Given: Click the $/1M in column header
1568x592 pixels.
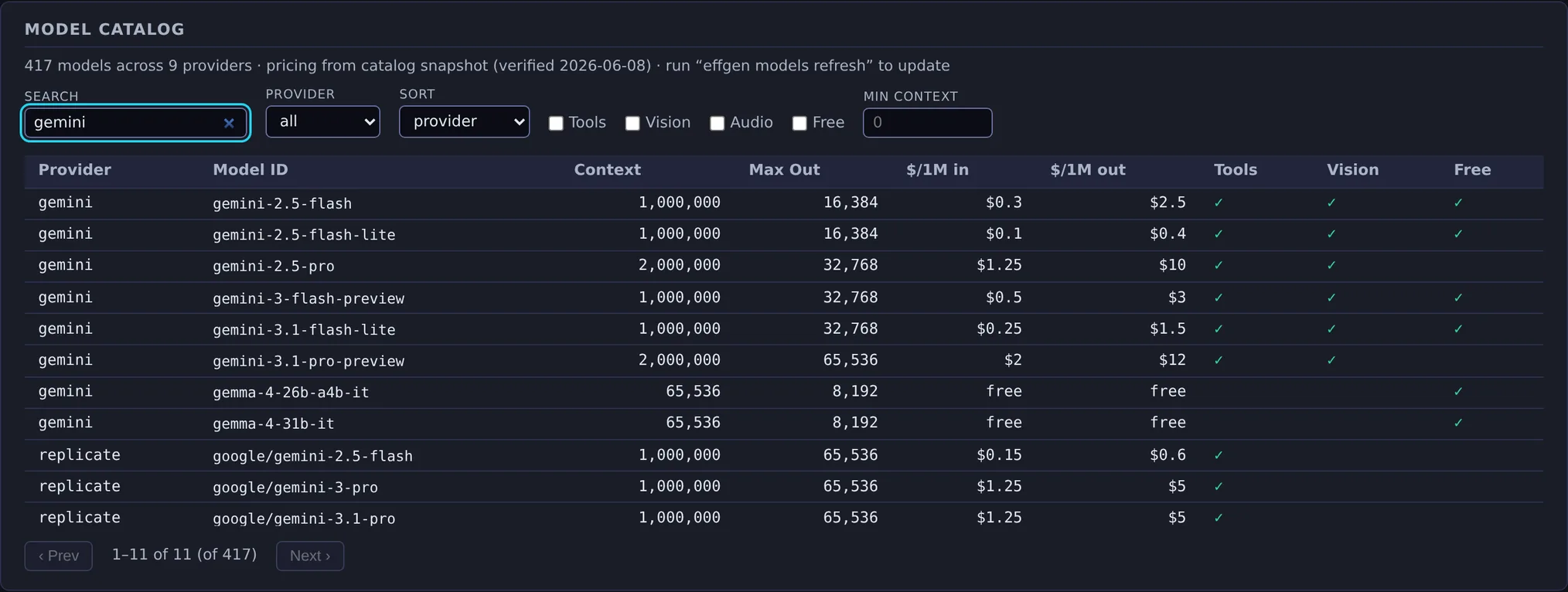Looking at the screenshot, I should coord(937,170).
